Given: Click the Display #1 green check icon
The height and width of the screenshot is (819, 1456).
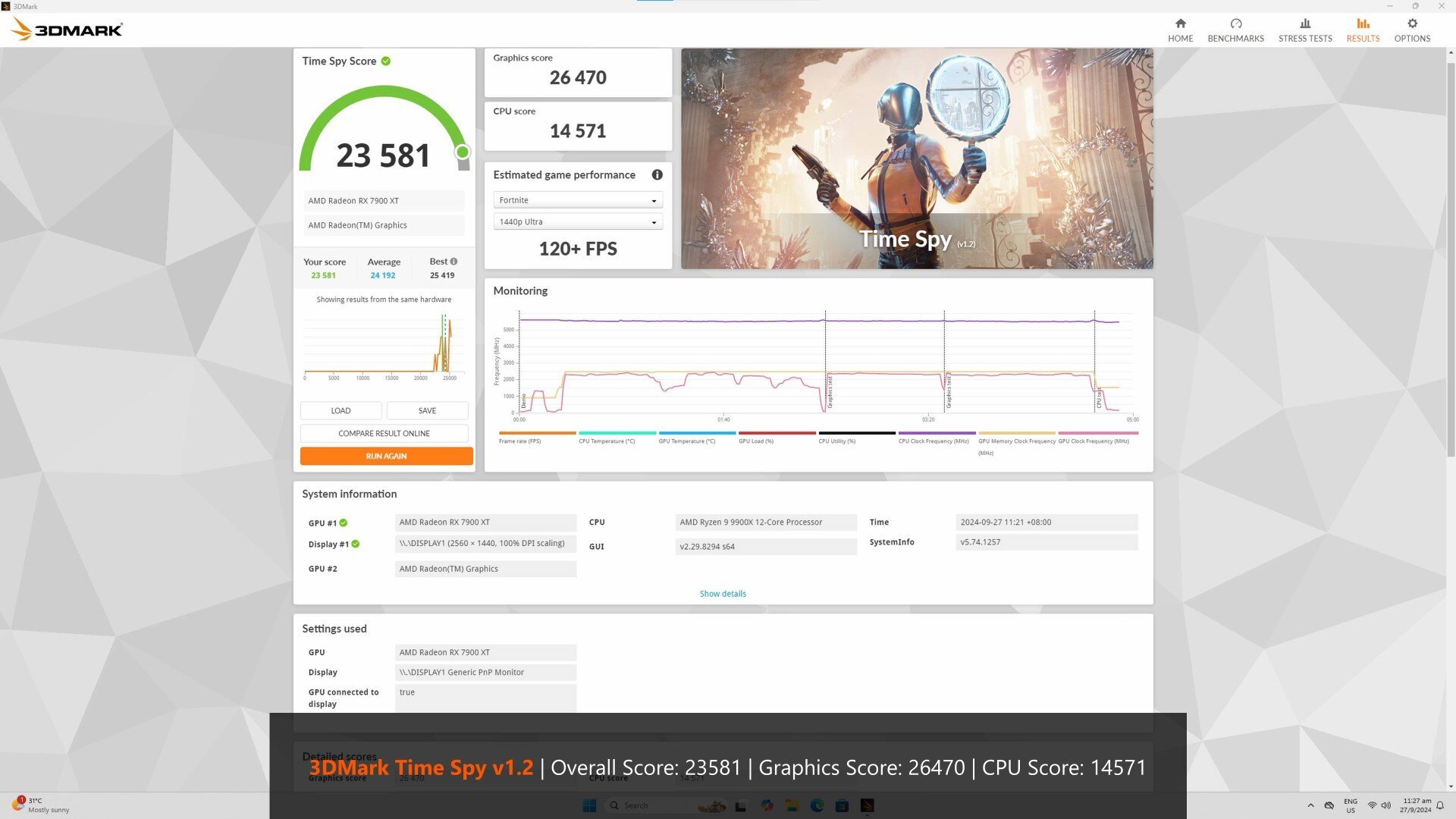Looking at the screenshot, I should click(356, 544).
